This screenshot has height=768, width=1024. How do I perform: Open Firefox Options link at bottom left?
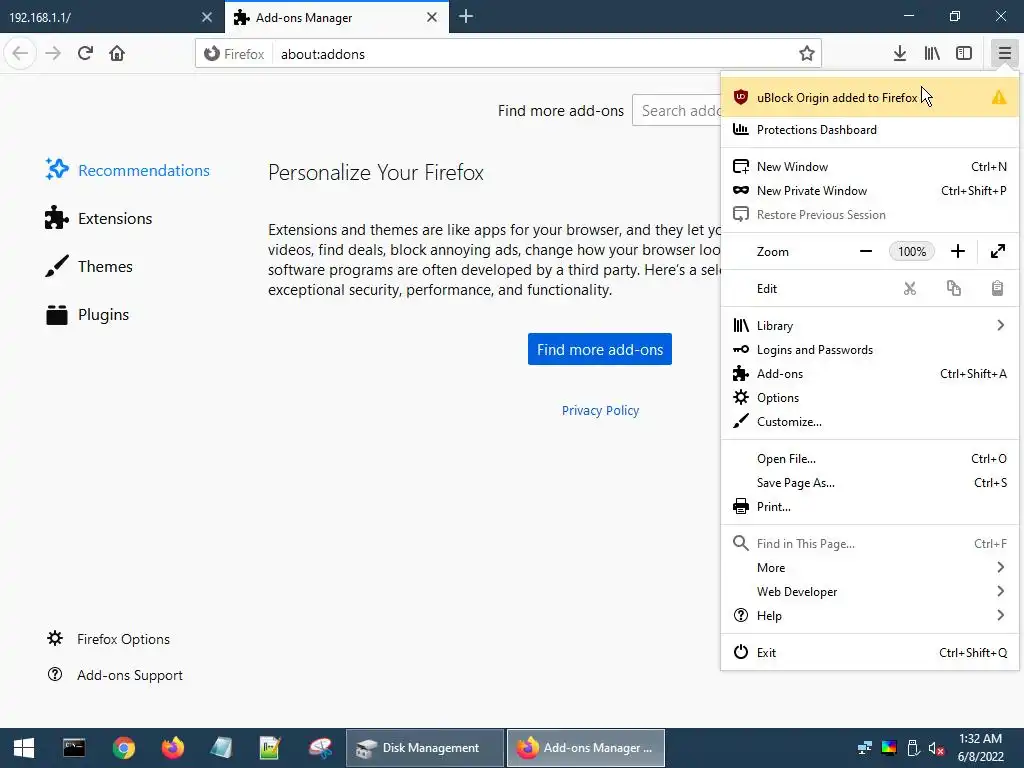108,639
